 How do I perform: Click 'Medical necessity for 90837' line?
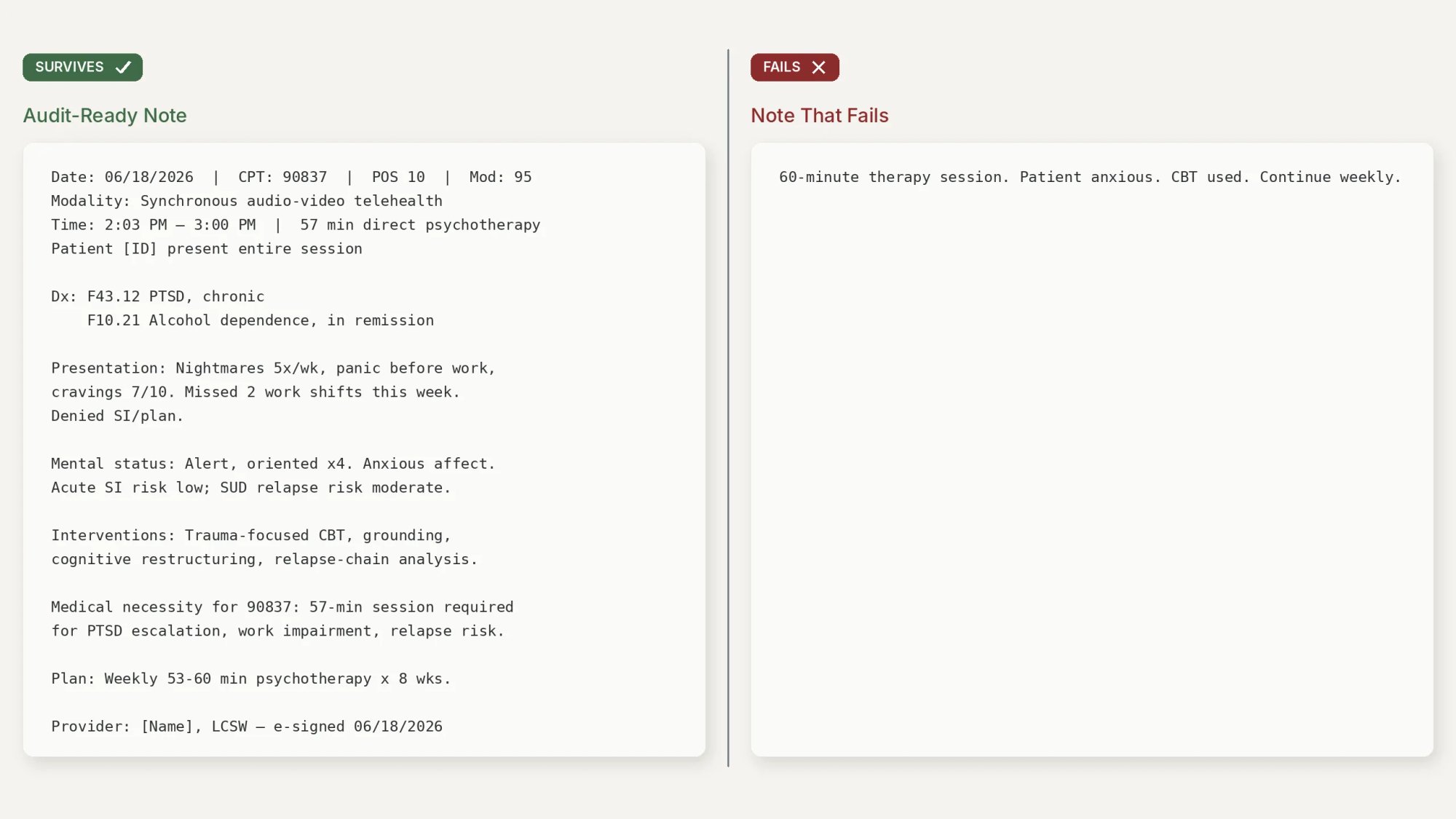282,607
